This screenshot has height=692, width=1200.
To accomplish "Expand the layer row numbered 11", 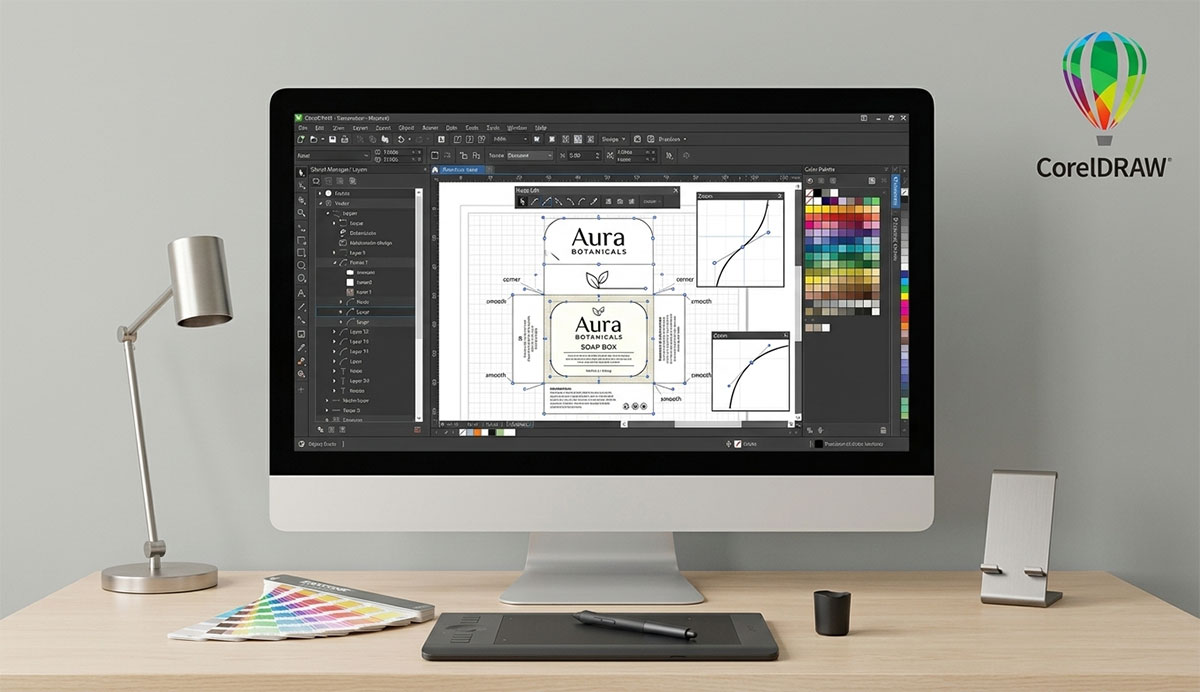I will click(x=334, y=351).
